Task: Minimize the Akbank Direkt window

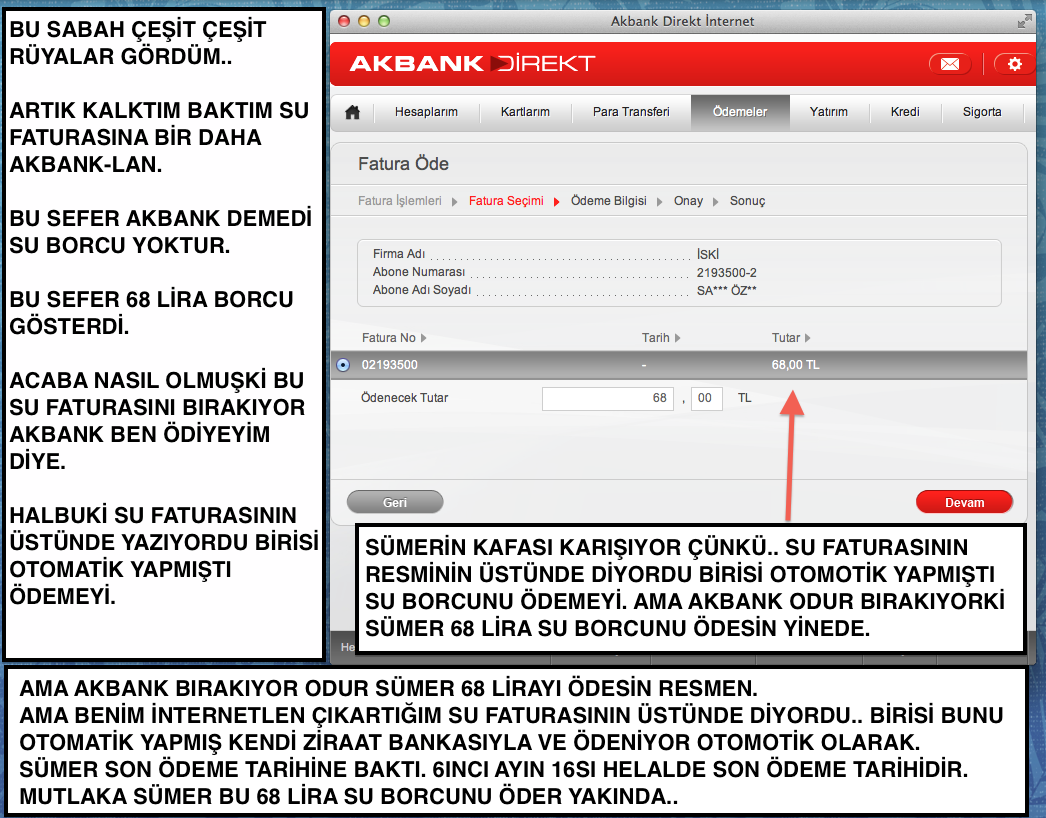Action: pos(364,21)
